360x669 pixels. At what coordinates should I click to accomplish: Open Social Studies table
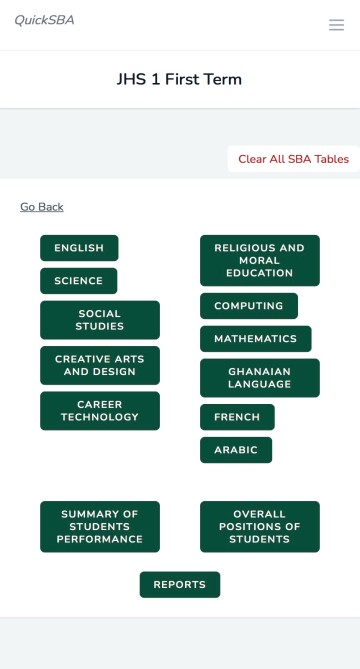100,320
